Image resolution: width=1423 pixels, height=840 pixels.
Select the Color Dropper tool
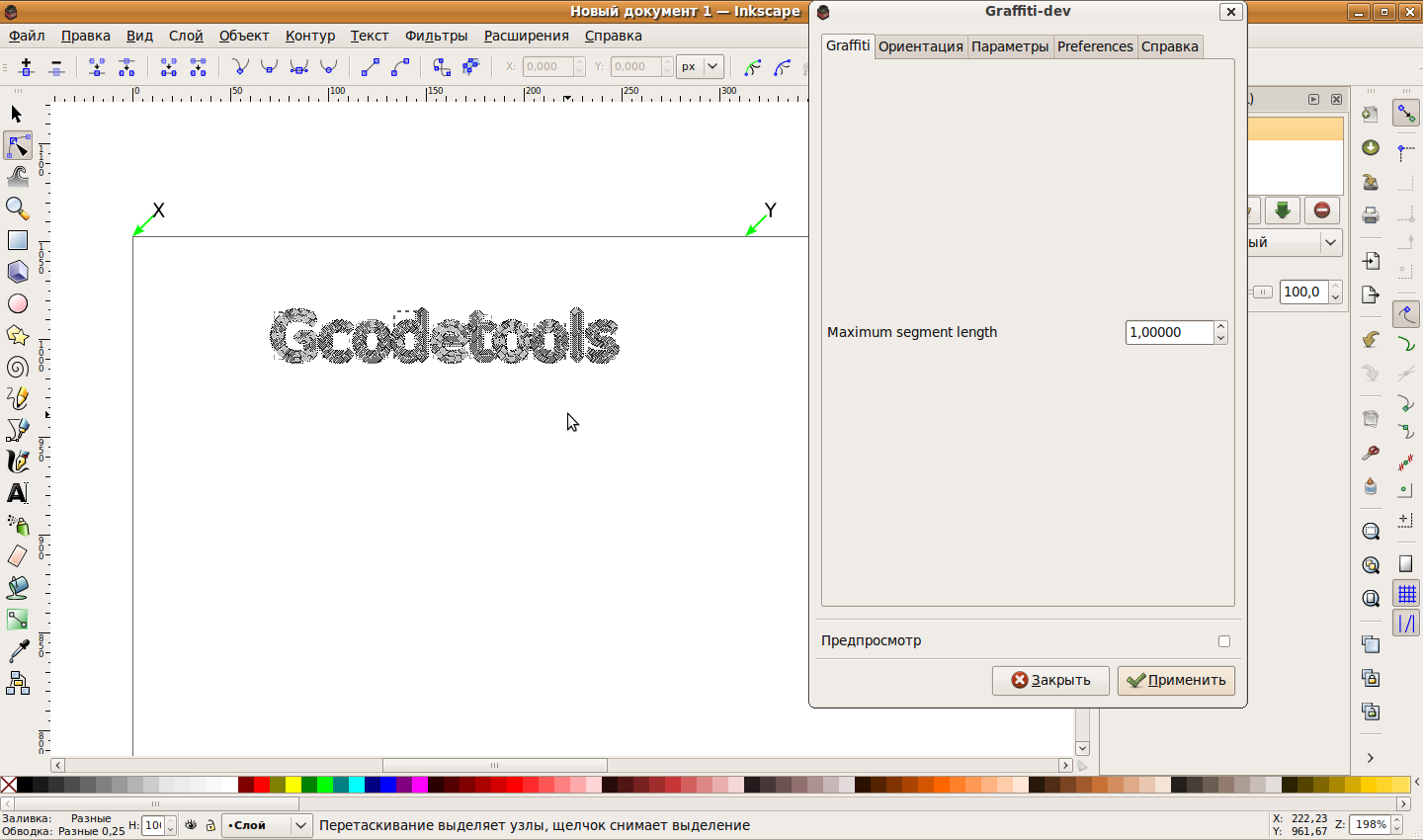17,651
